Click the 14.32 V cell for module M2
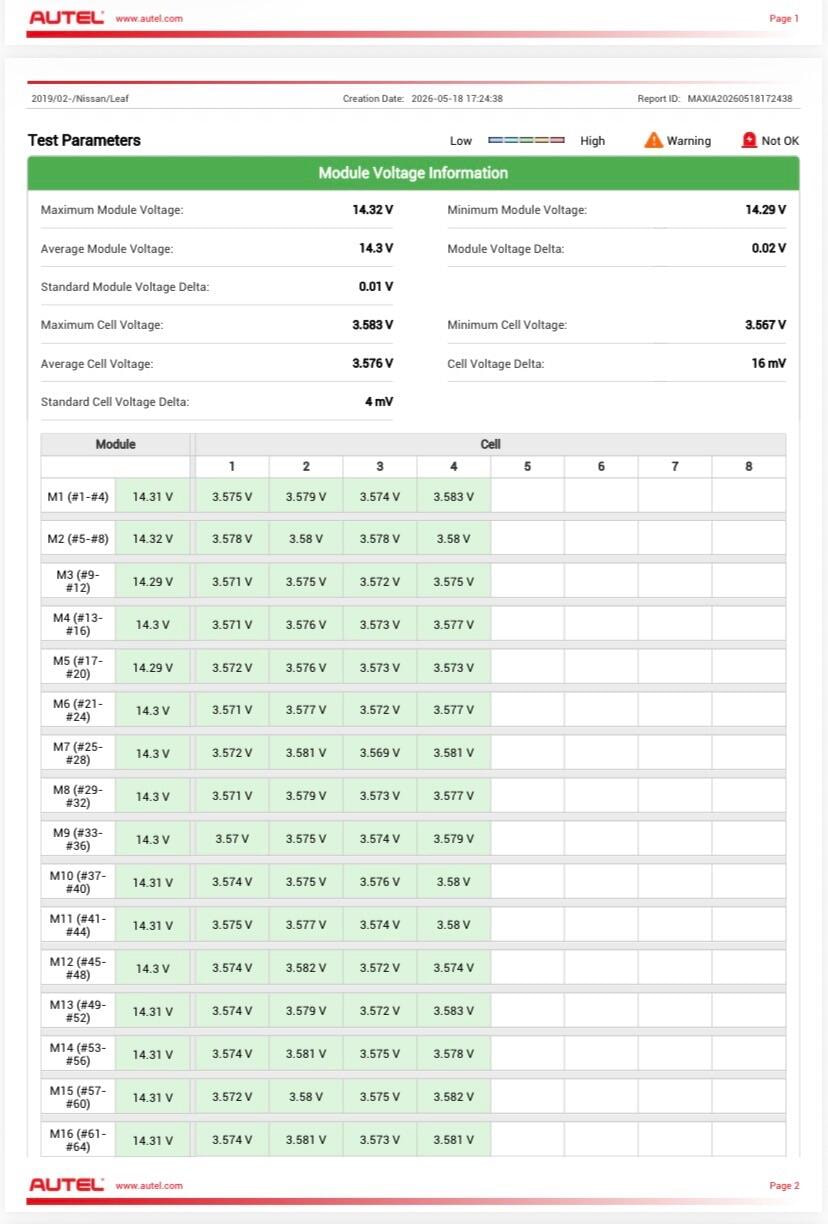Screen dimensions: 828x1224 153,539
